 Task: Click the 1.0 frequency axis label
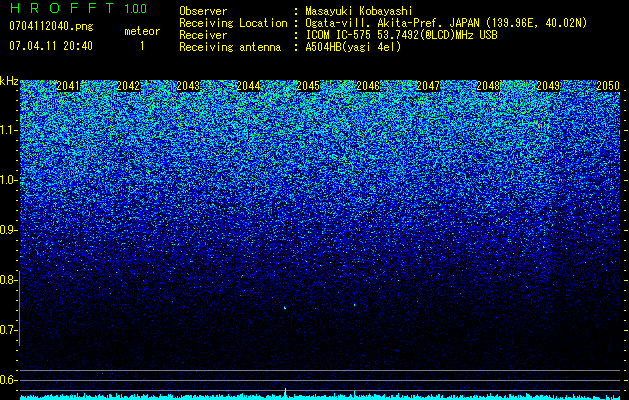(8, 180)
